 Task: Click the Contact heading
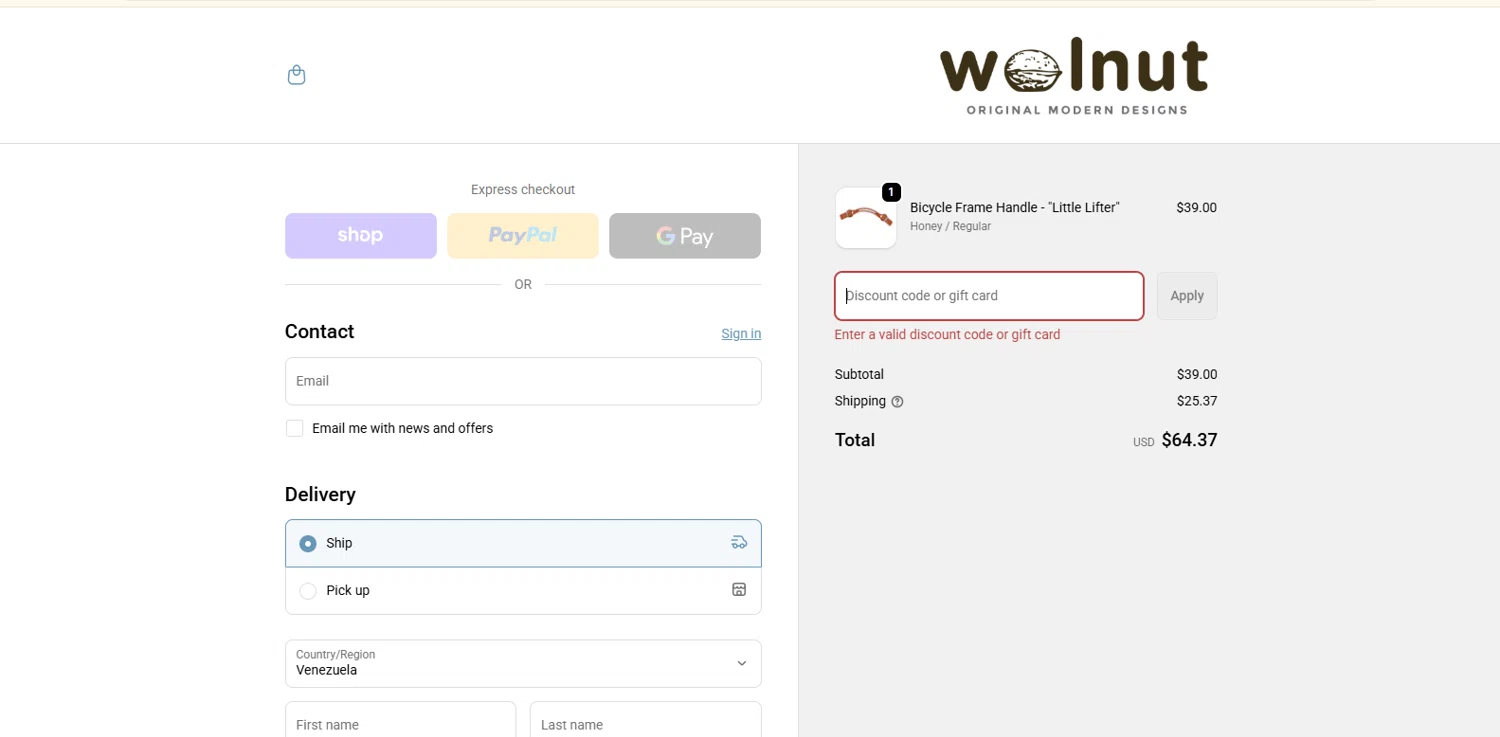click(319, 332)
